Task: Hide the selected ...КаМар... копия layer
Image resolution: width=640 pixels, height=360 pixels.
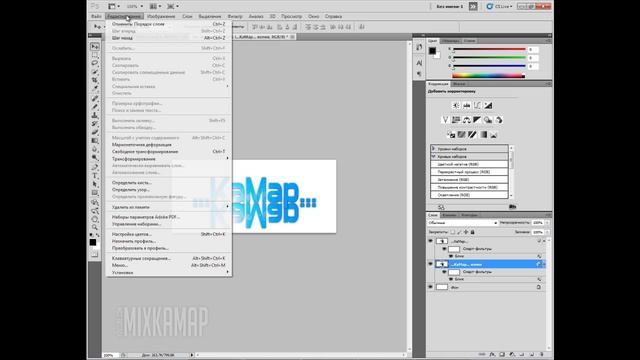Action: click(430, 264)
